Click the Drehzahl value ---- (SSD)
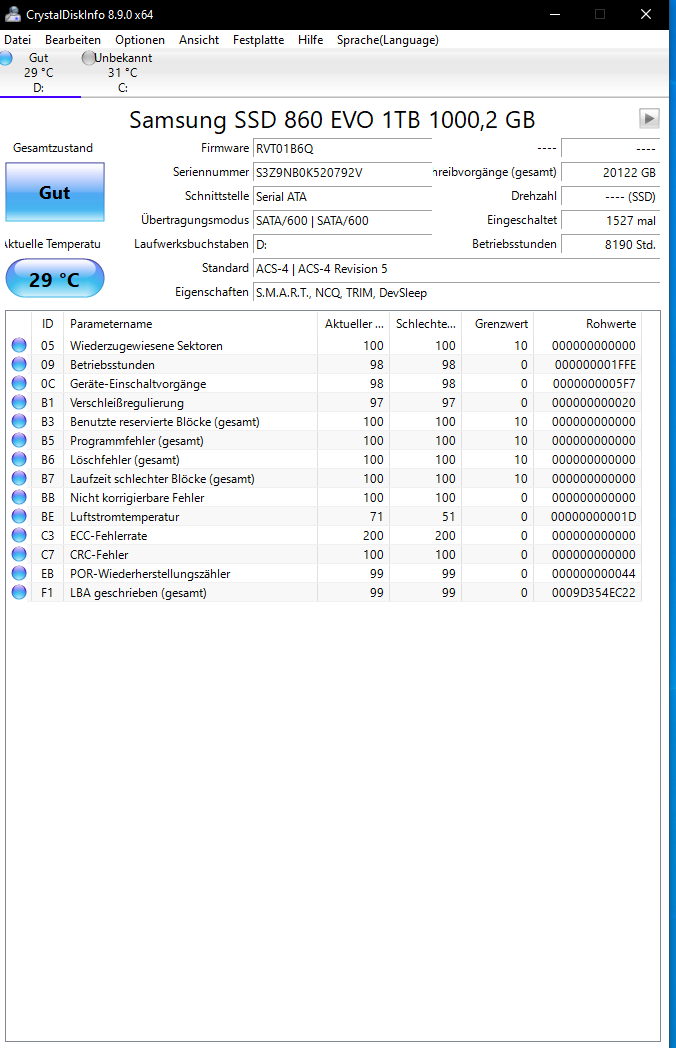The width and height of the screenshot is (676, 1048). click(610, 196)
